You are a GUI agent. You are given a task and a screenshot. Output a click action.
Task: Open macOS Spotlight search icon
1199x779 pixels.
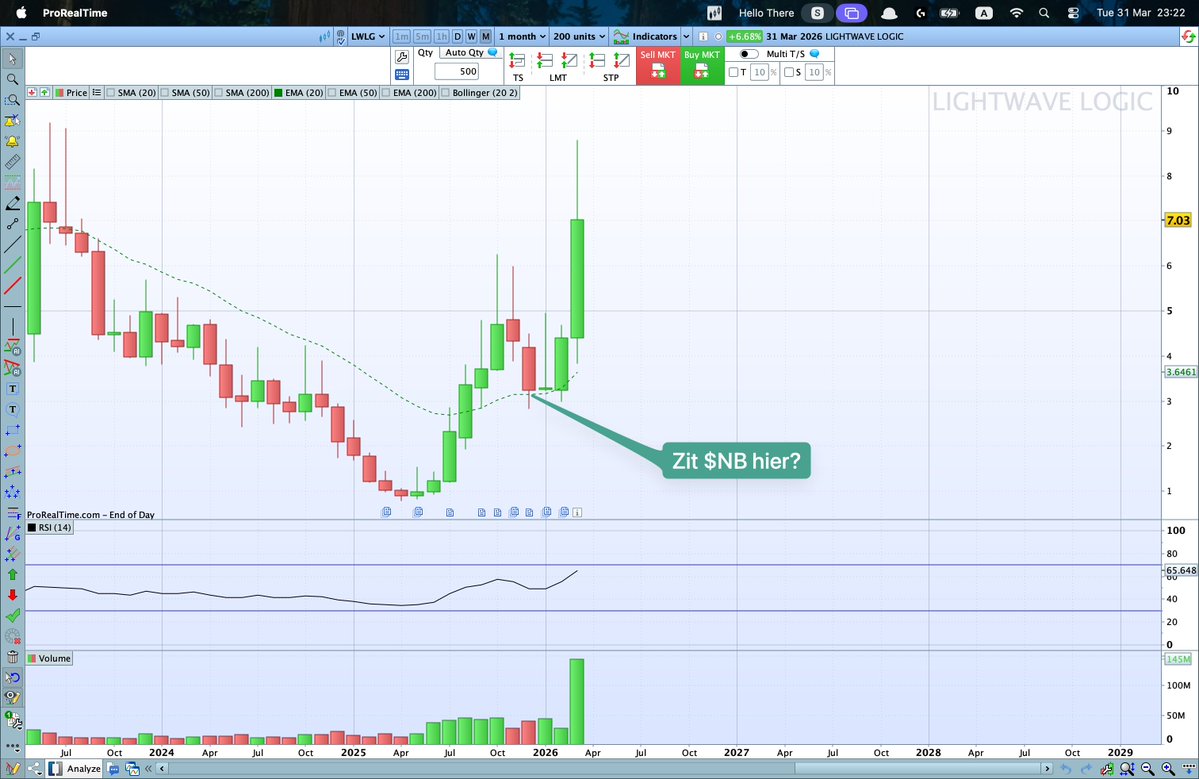tap(1044, 13)
